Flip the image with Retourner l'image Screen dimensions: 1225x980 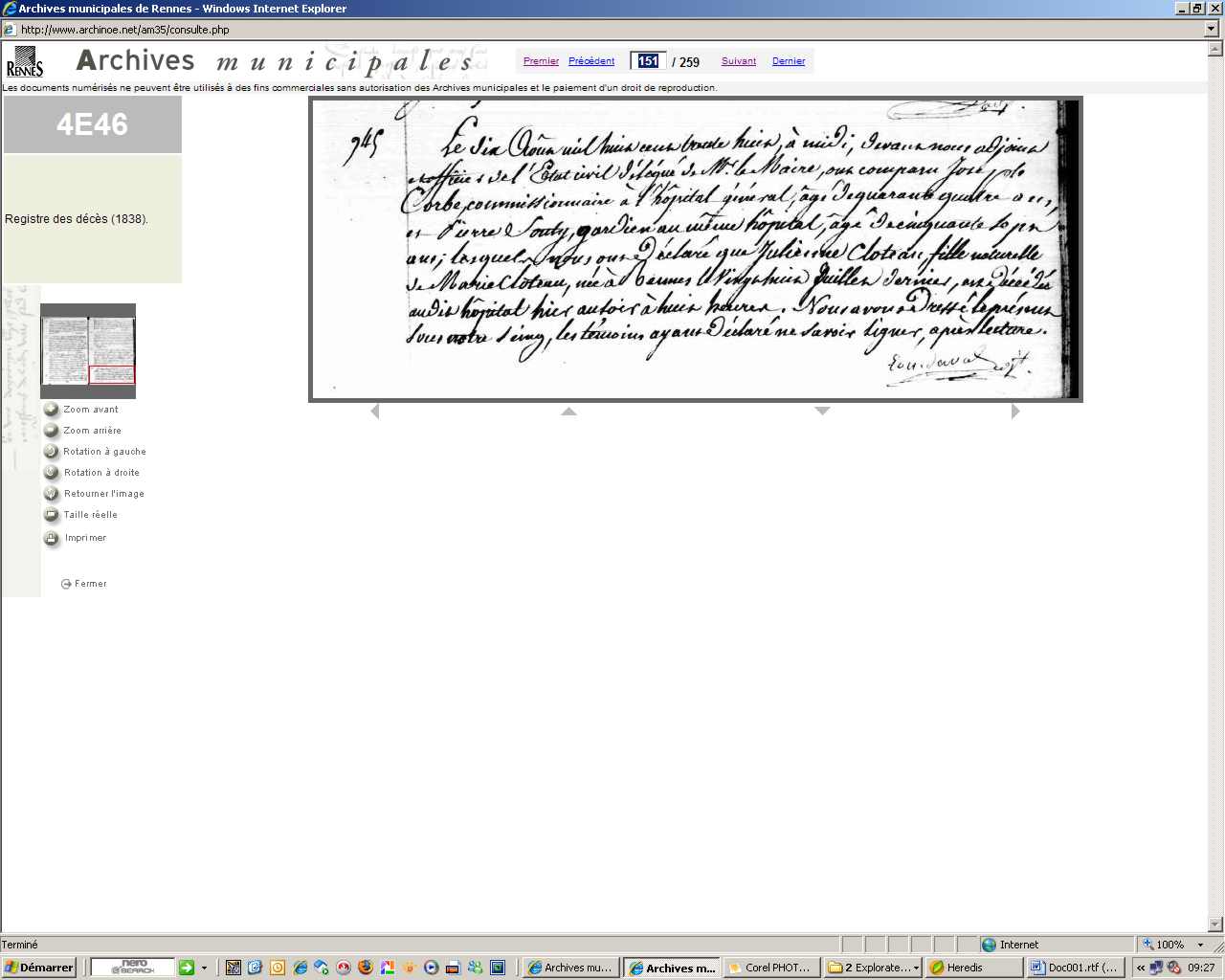point(52,494)
